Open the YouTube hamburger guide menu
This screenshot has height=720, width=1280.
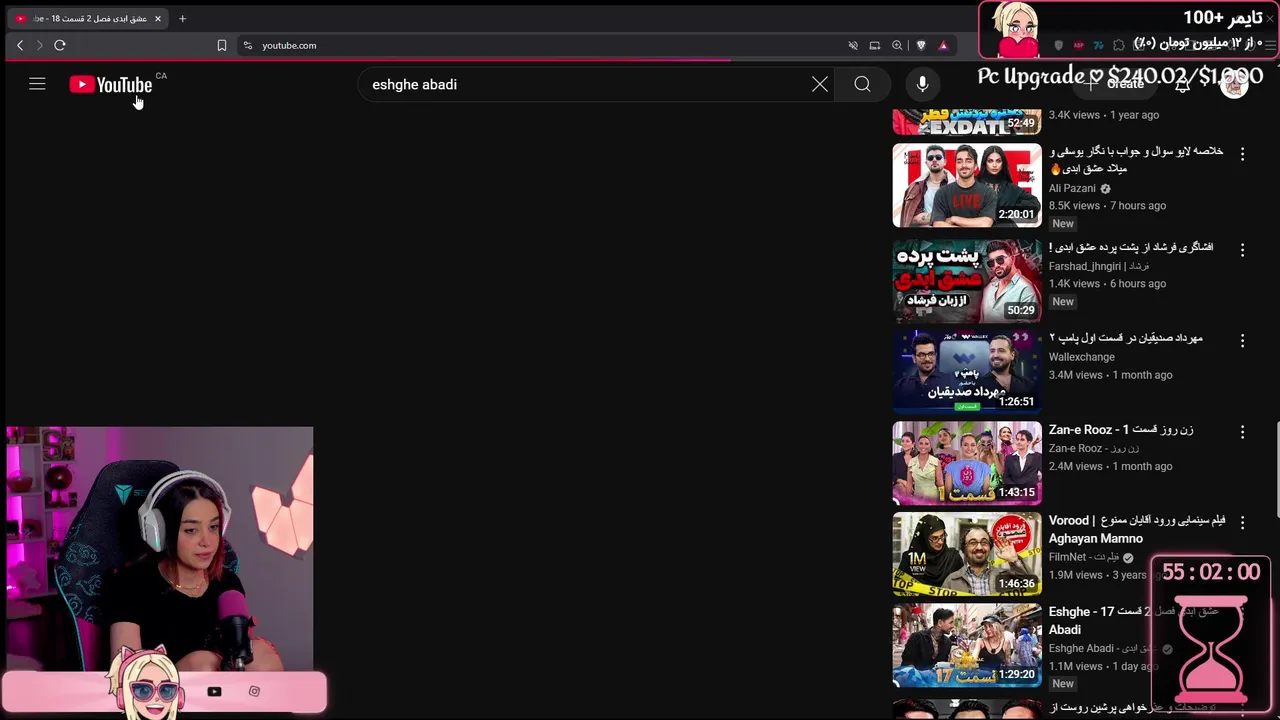pyautogui.click(x=37, y=84)
